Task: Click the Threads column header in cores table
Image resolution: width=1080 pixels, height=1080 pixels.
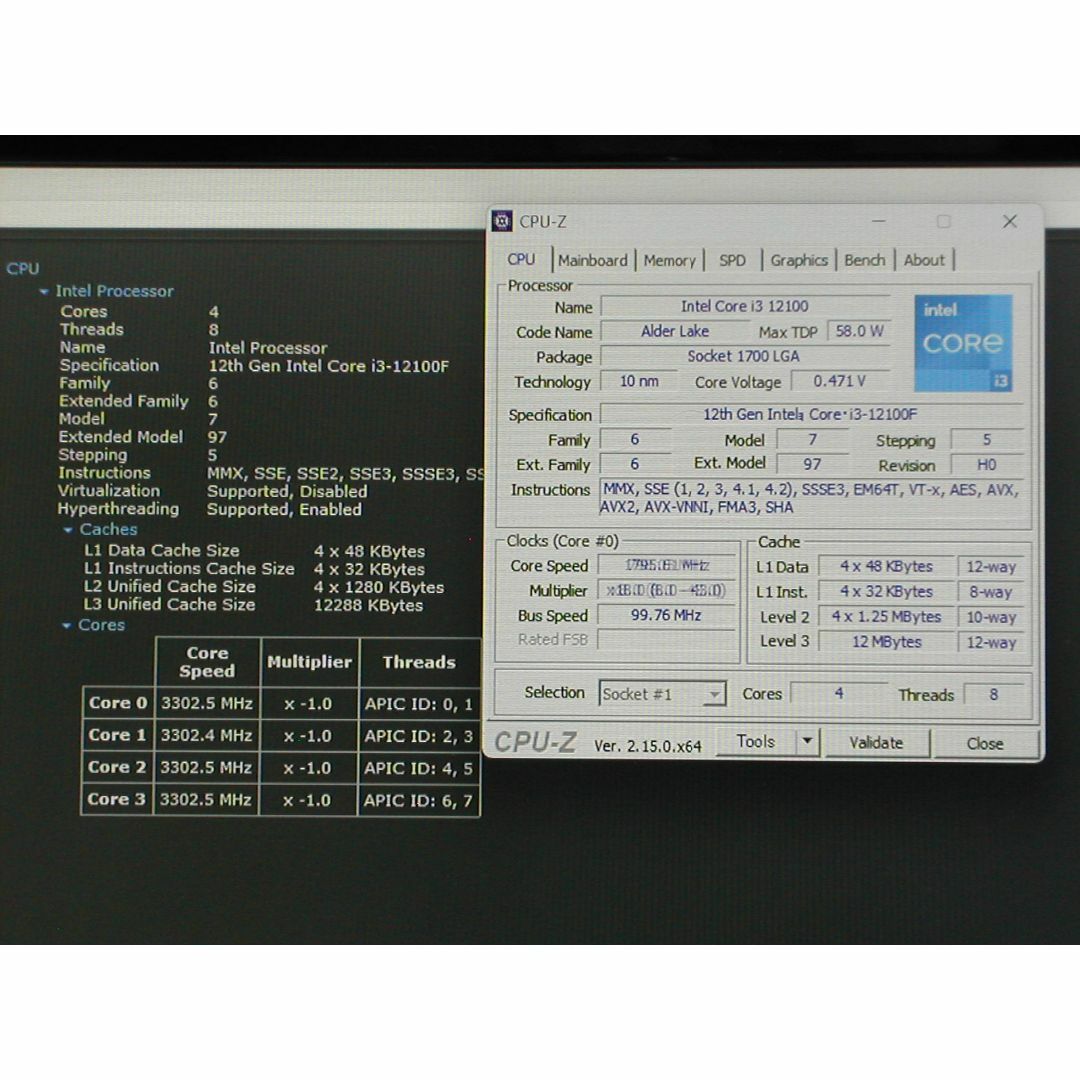Action: point(419,662)
